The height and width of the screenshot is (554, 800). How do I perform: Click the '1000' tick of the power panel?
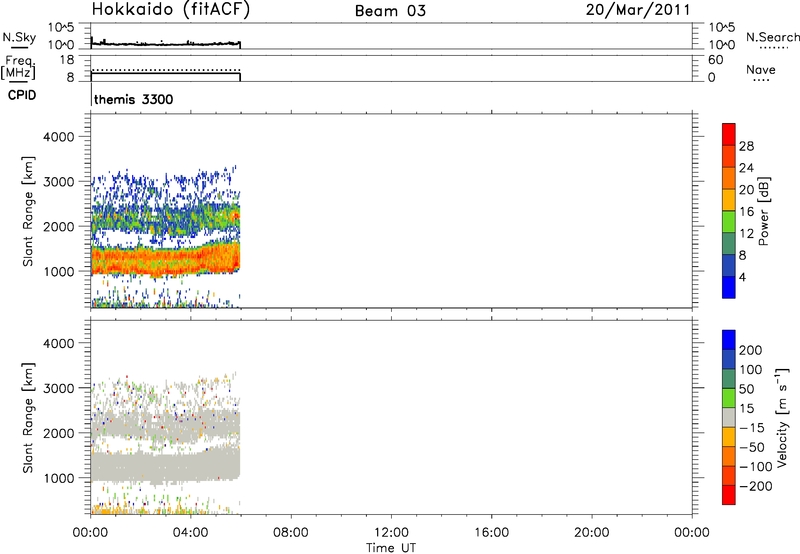point(58,271)
